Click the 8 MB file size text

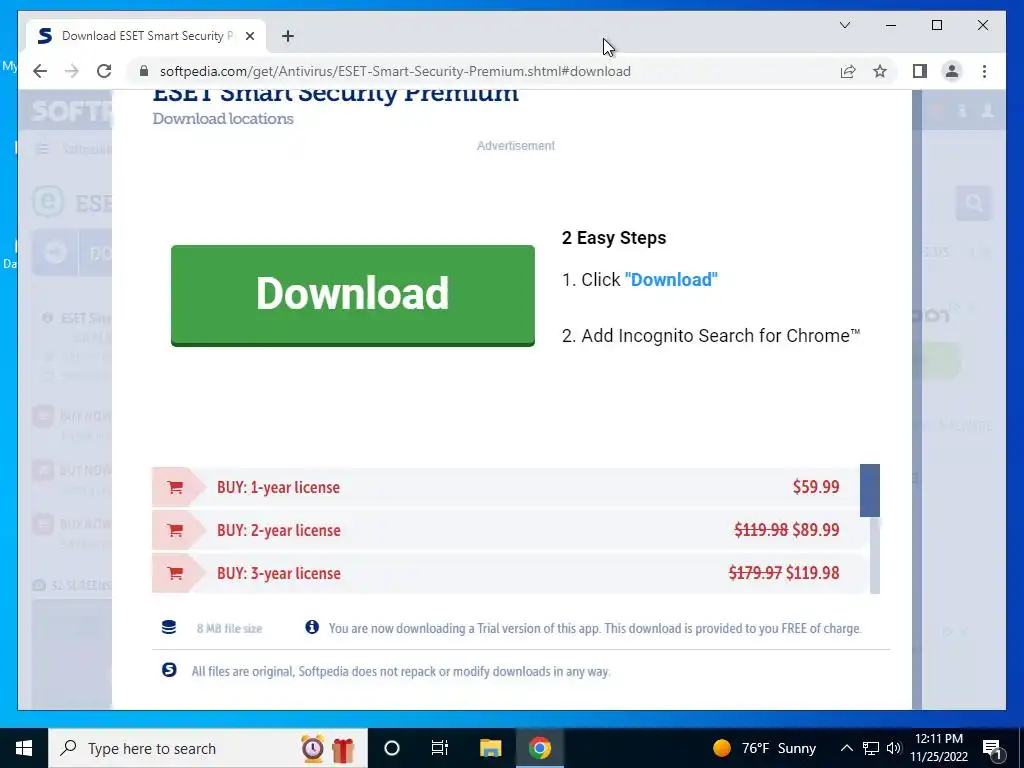(229, 628)
